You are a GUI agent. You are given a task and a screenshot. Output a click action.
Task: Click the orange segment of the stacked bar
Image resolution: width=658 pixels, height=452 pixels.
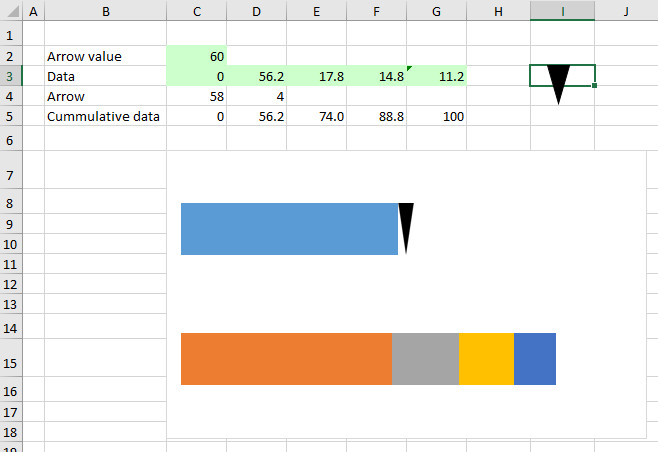pos(286,359)
